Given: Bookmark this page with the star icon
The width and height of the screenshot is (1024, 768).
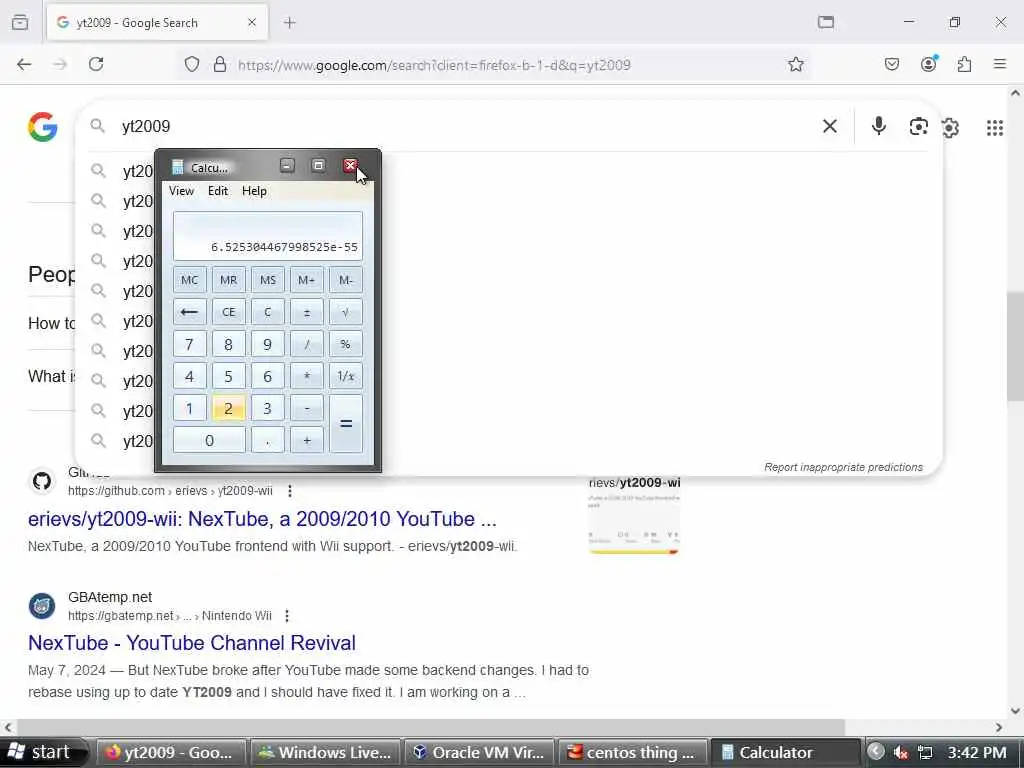Looking at the screenshot, I should pos(795,64).
